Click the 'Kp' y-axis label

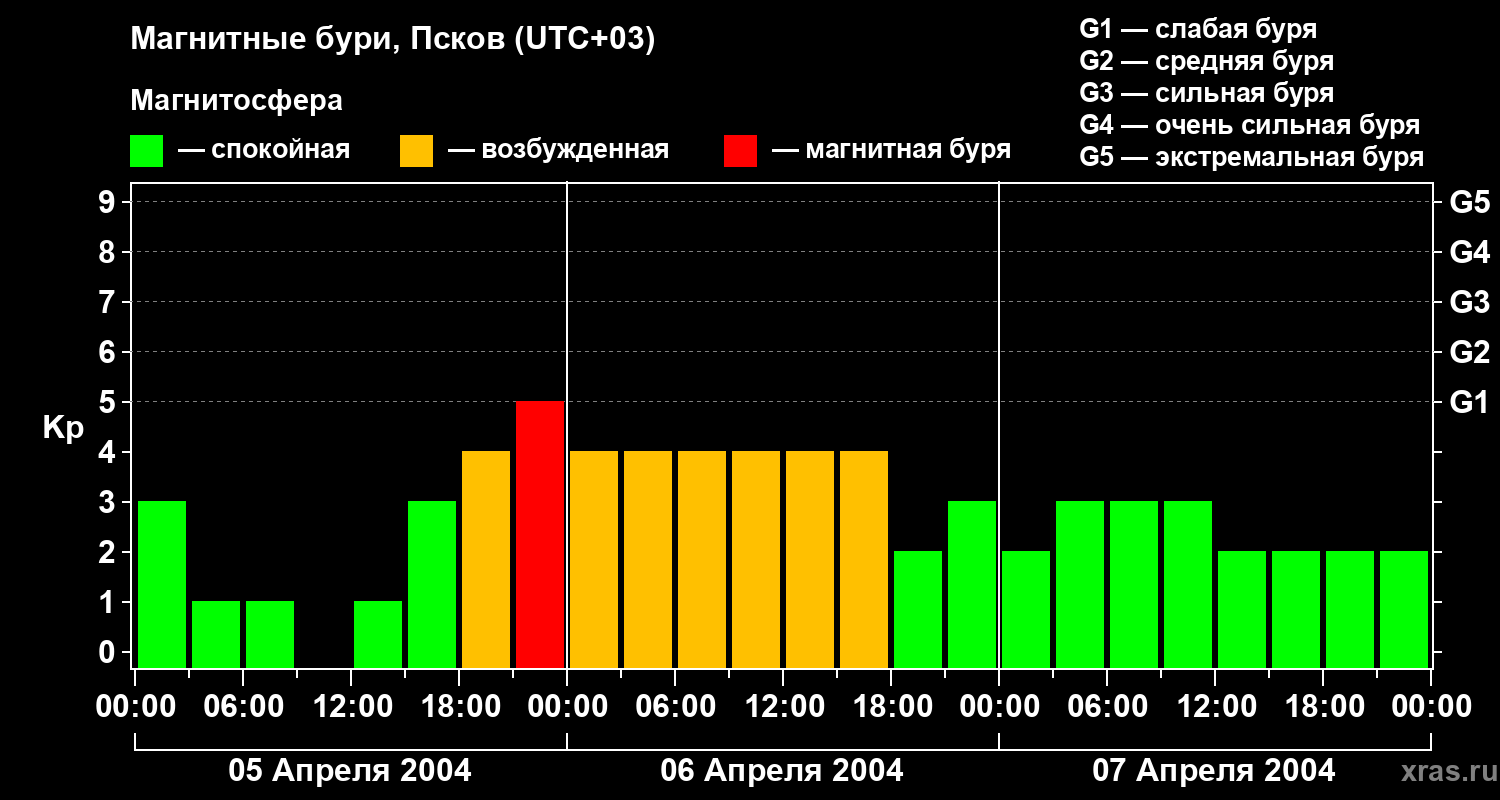pos(63,427)
